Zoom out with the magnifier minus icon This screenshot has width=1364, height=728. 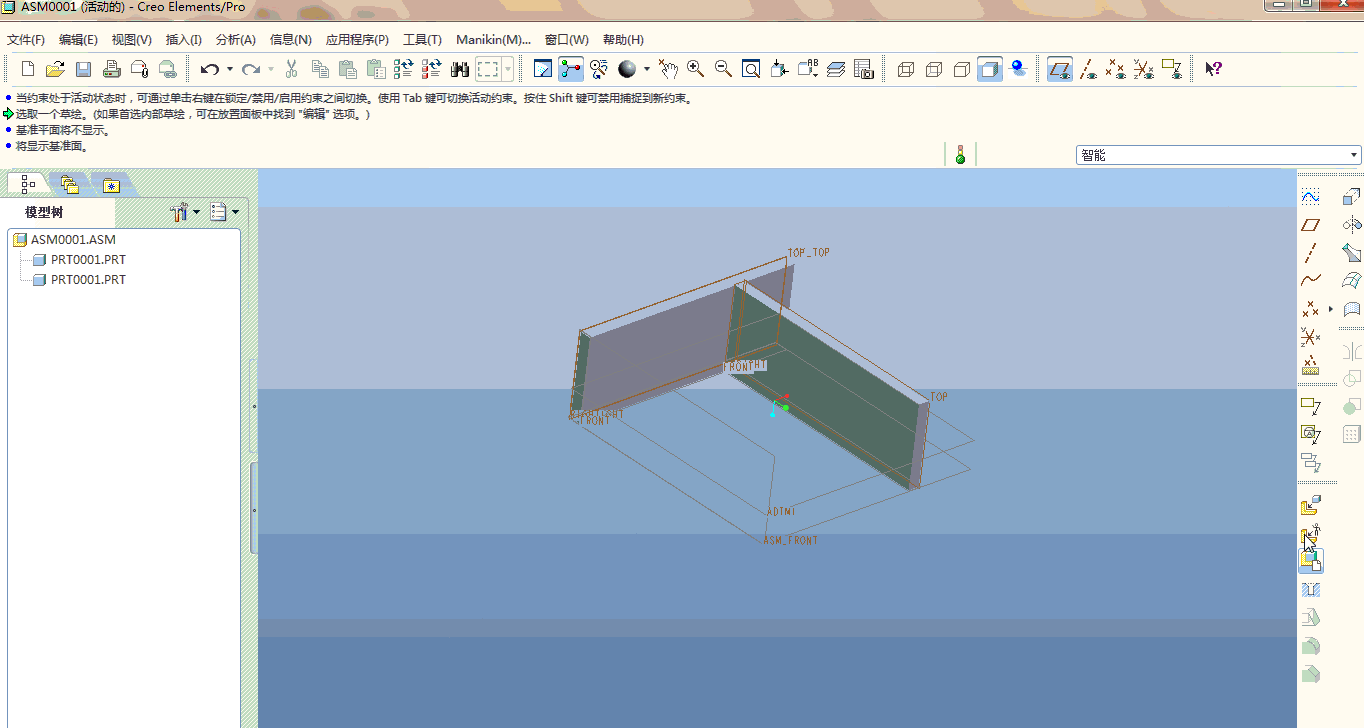pyautogui.click(x=723, y=69)
